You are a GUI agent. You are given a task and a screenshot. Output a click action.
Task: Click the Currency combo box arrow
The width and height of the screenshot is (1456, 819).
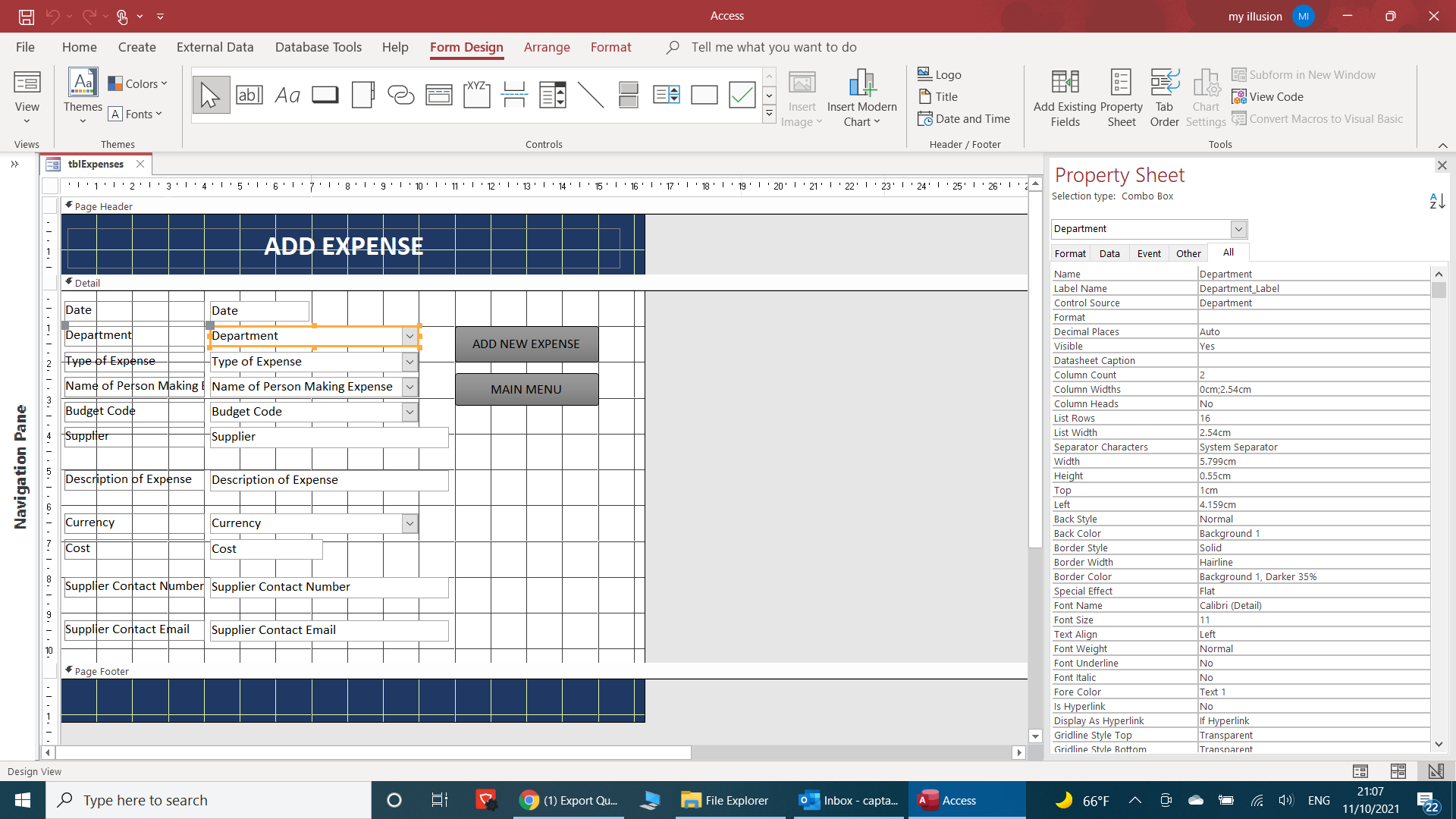pos(409,523)
